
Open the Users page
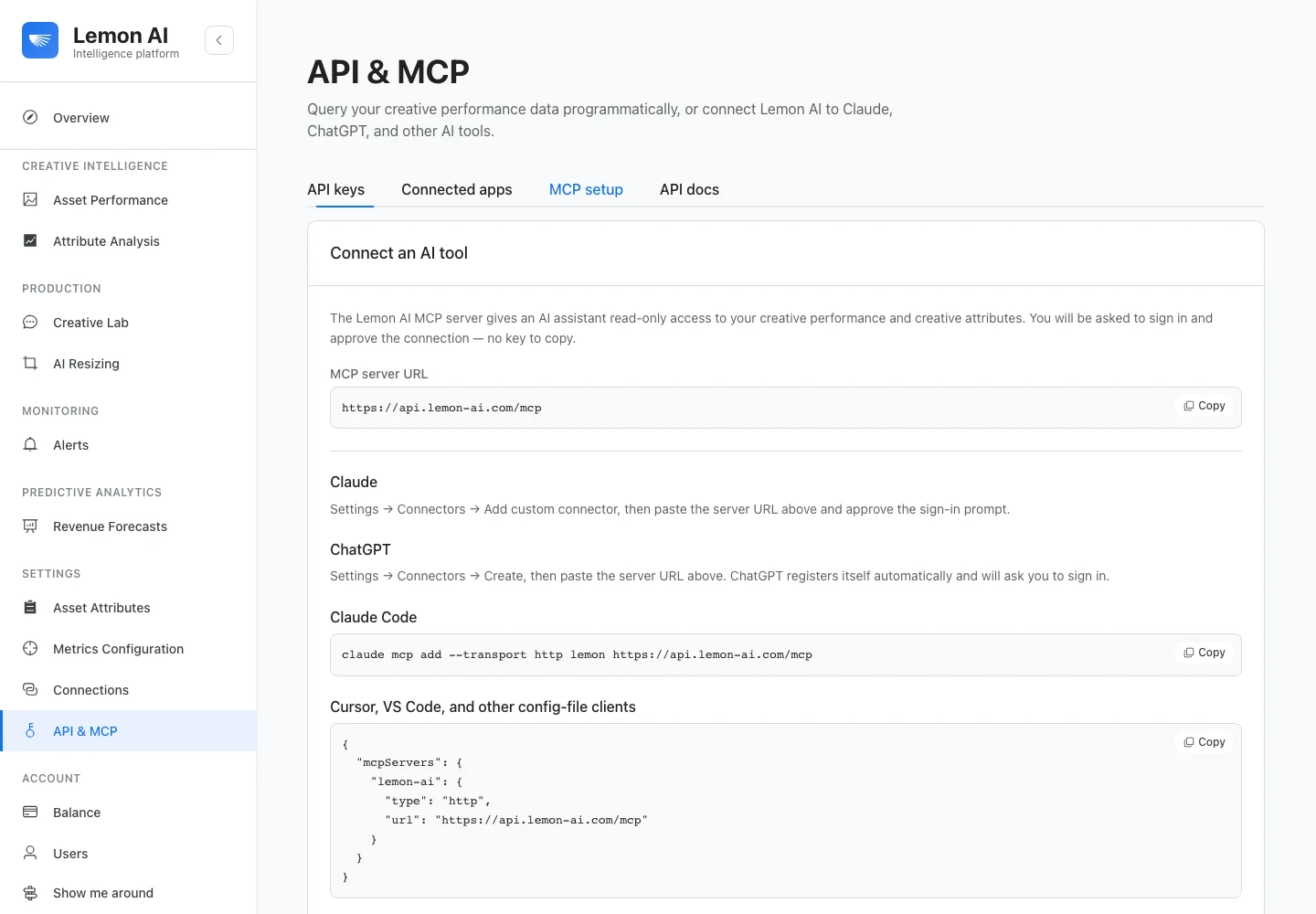pyautogui.click(x=128, y=853)
